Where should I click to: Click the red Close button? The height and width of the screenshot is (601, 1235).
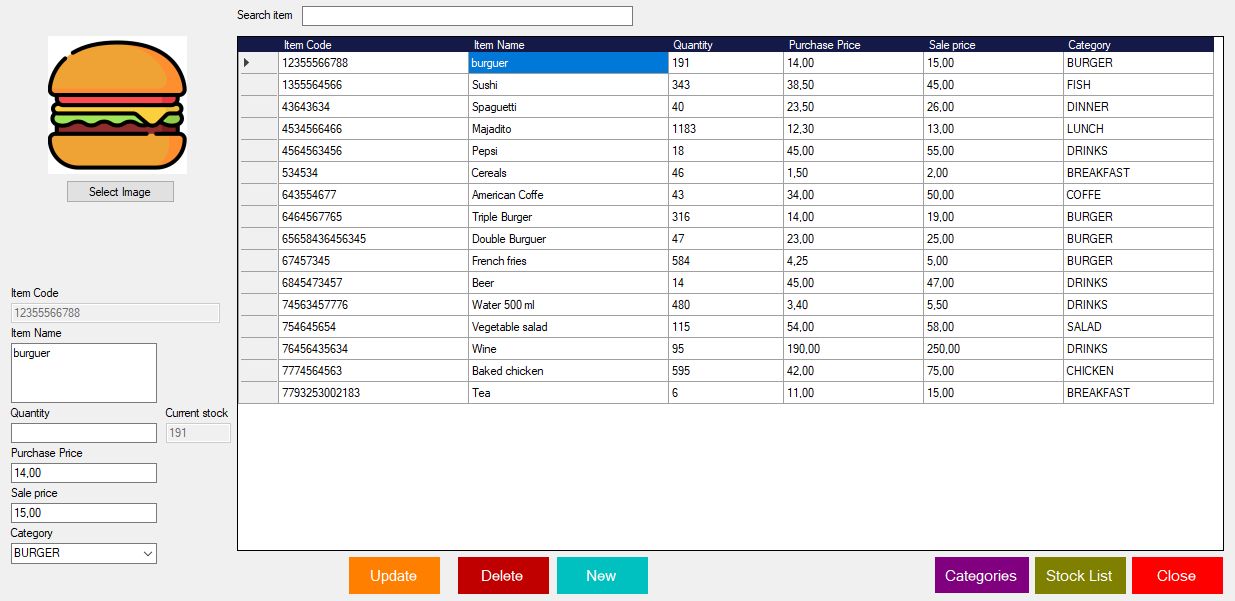[x=1177, y=575]
